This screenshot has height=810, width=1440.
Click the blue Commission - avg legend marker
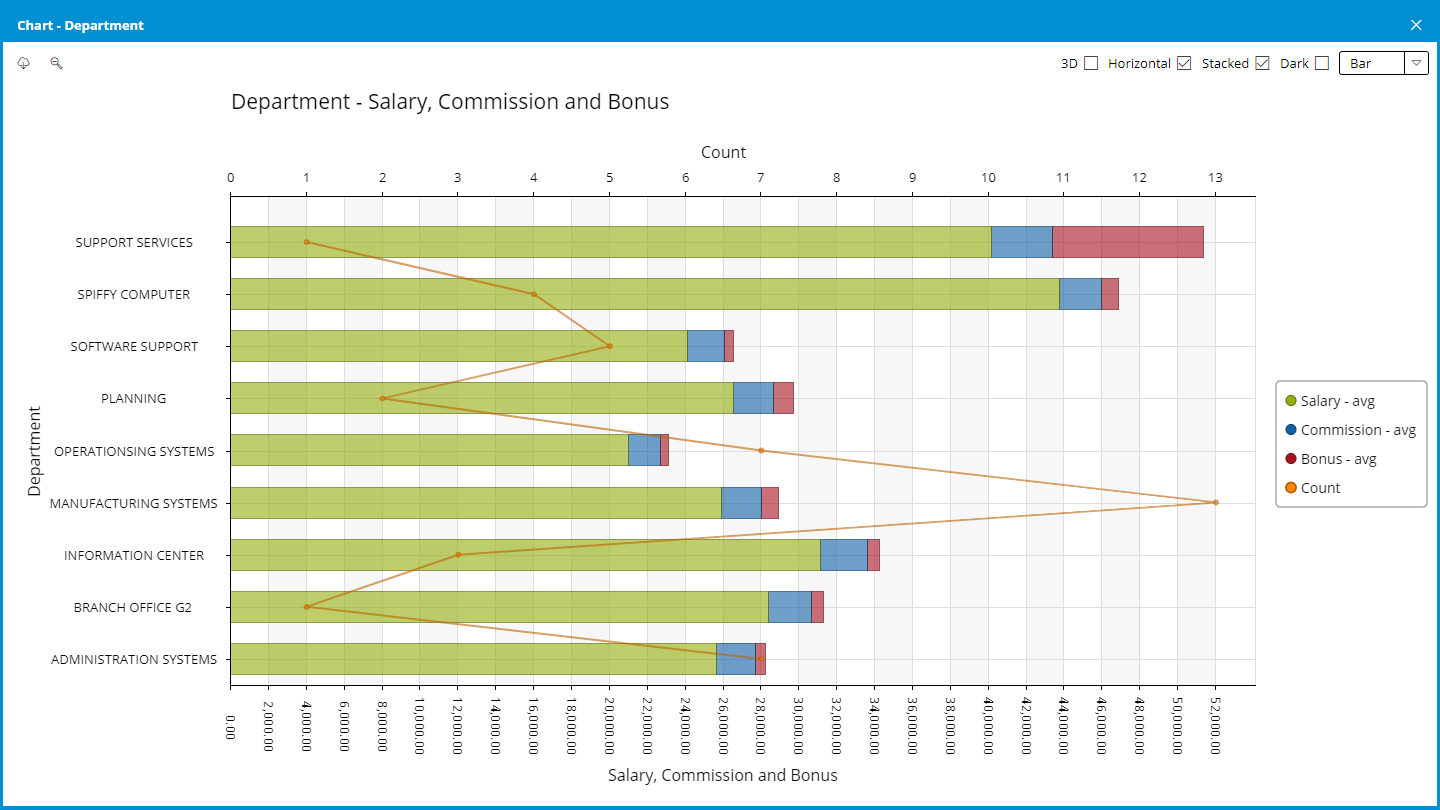[x=1290, y=430]
